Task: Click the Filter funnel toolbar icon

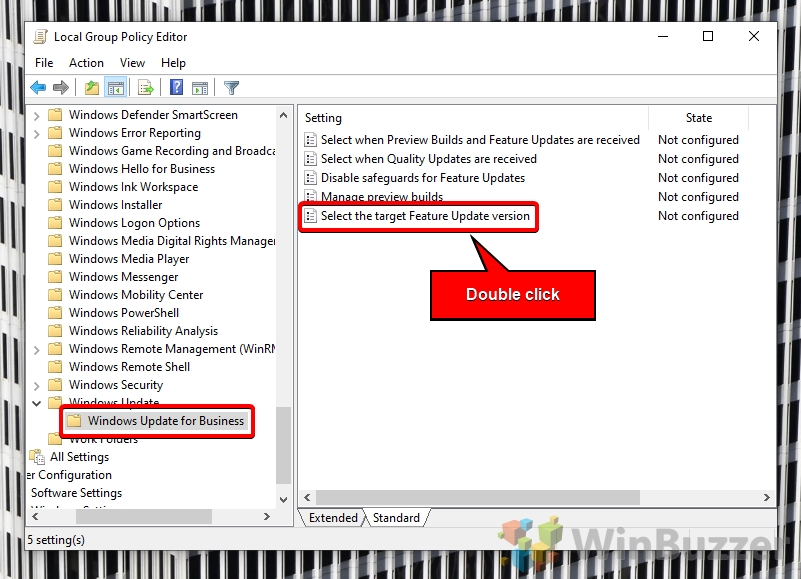Action: coord(231,88)
